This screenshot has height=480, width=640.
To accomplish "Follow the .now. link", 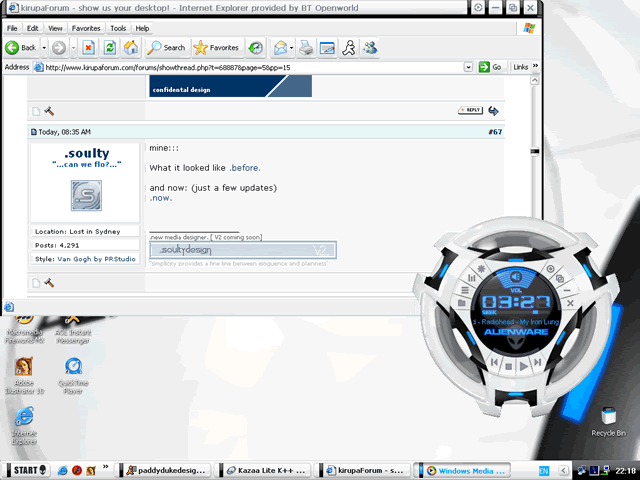I will click(x=161, y=198).
